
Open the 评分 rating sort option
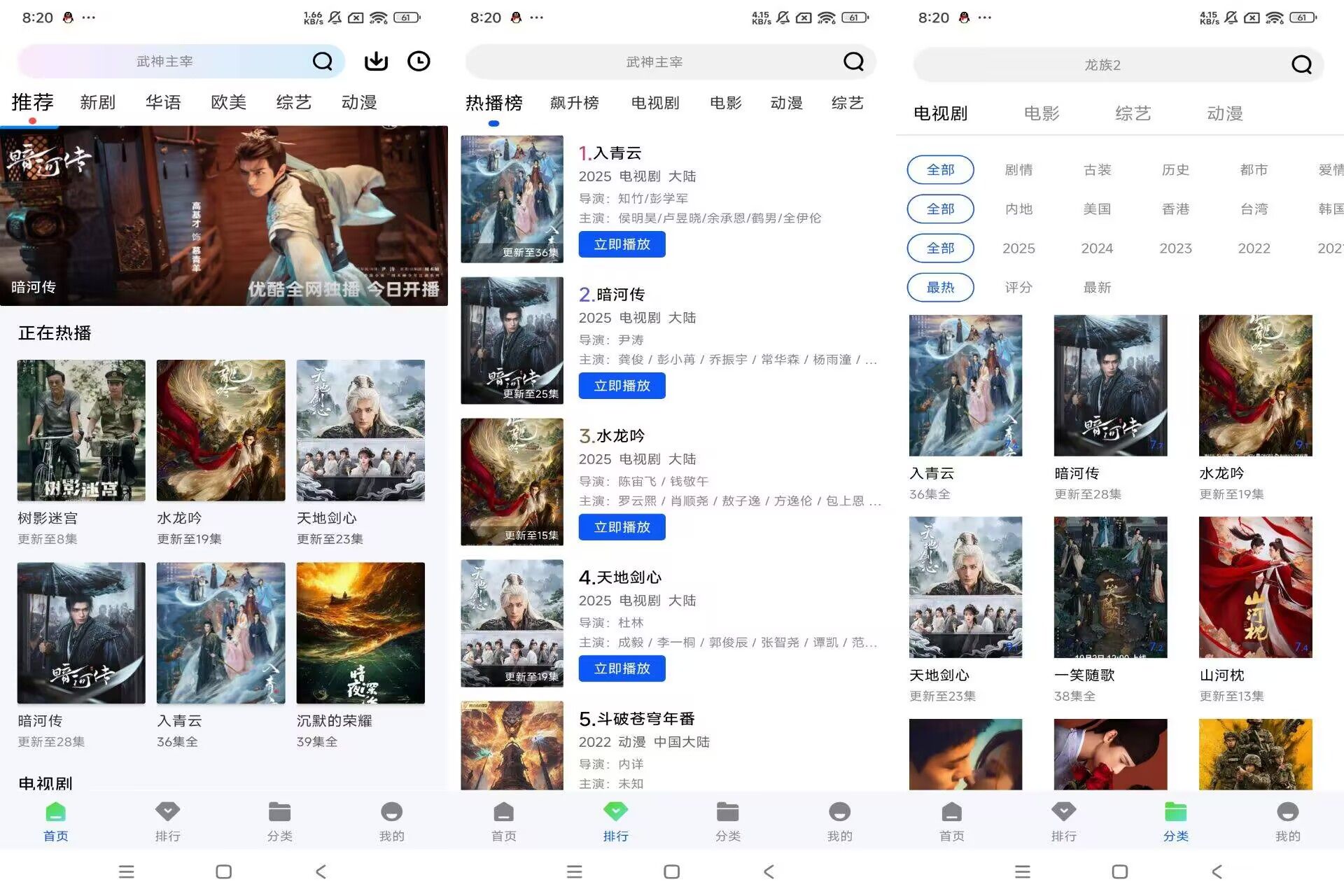[x=1018, y=287]
